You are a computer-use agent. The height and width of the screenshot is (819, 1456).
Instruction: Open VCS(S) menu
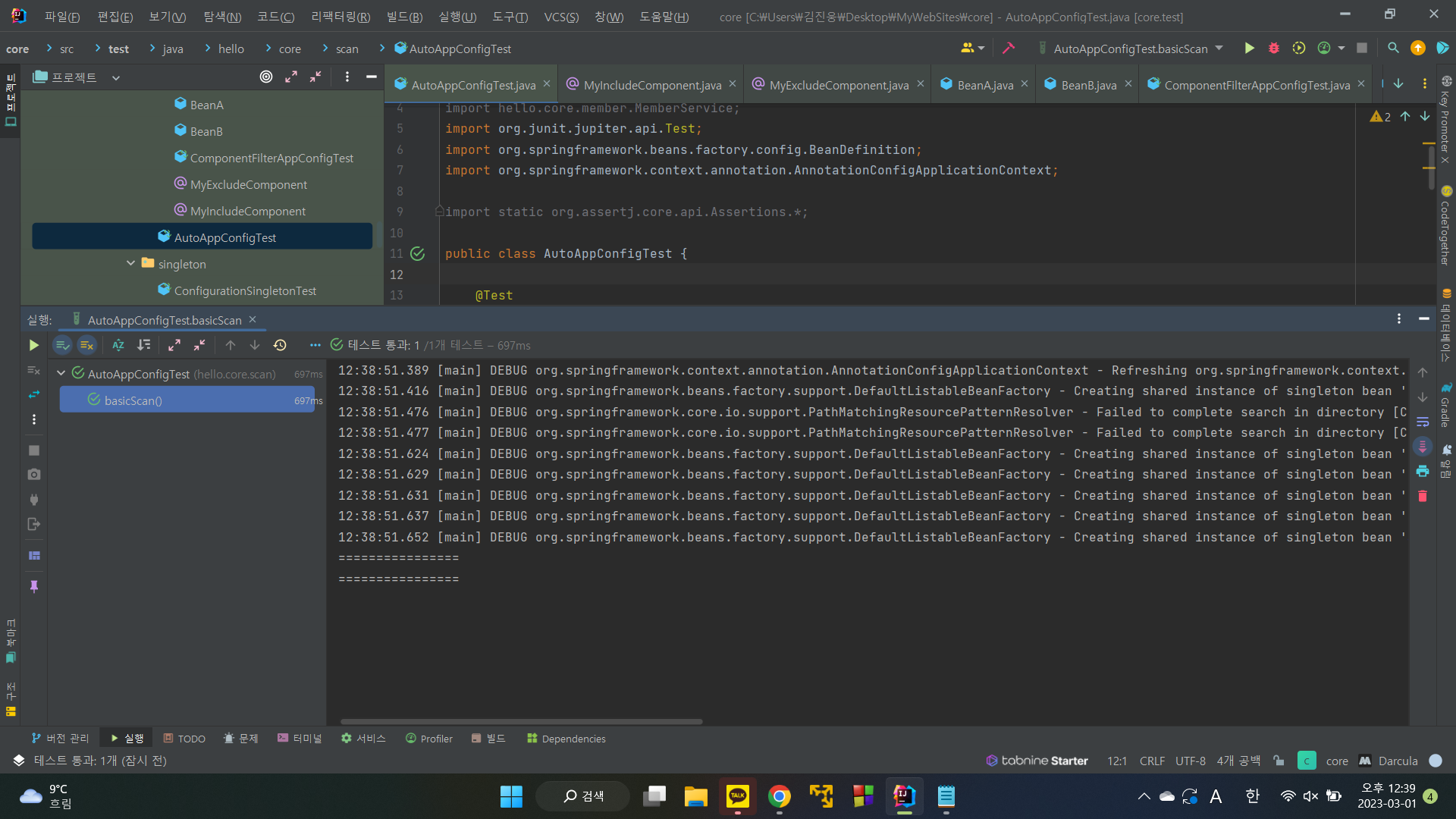click(561, 17)
